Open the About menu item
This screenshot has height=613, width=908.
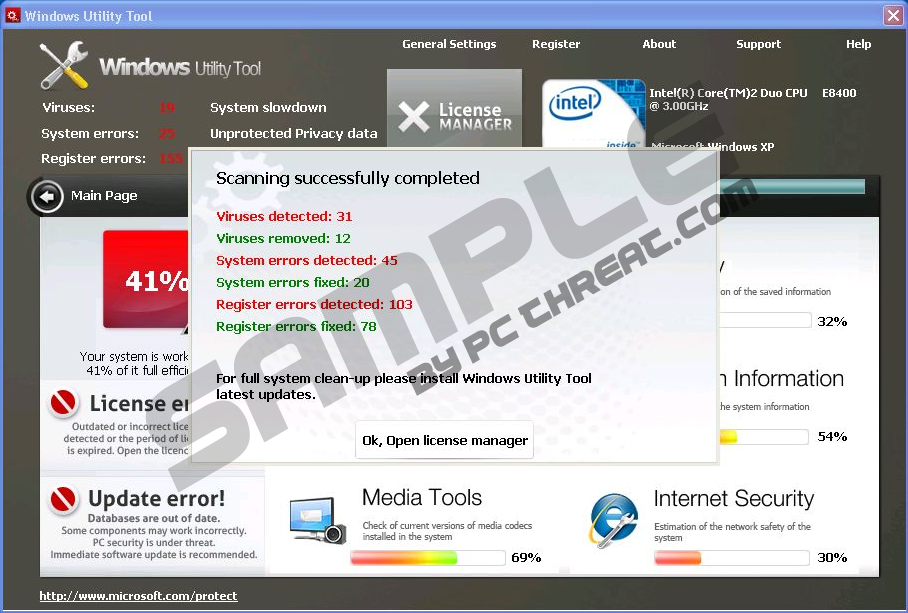[659, 44]
